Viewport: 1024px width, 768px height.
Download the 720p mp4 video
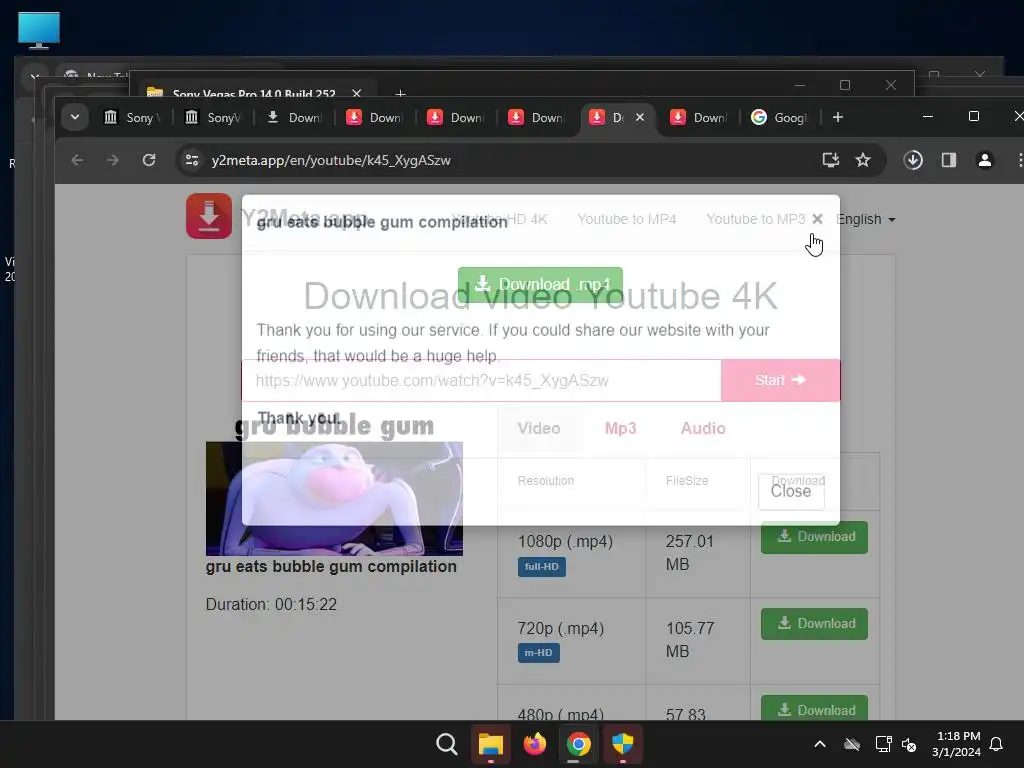pyautogui.click(x=814, y=624)
